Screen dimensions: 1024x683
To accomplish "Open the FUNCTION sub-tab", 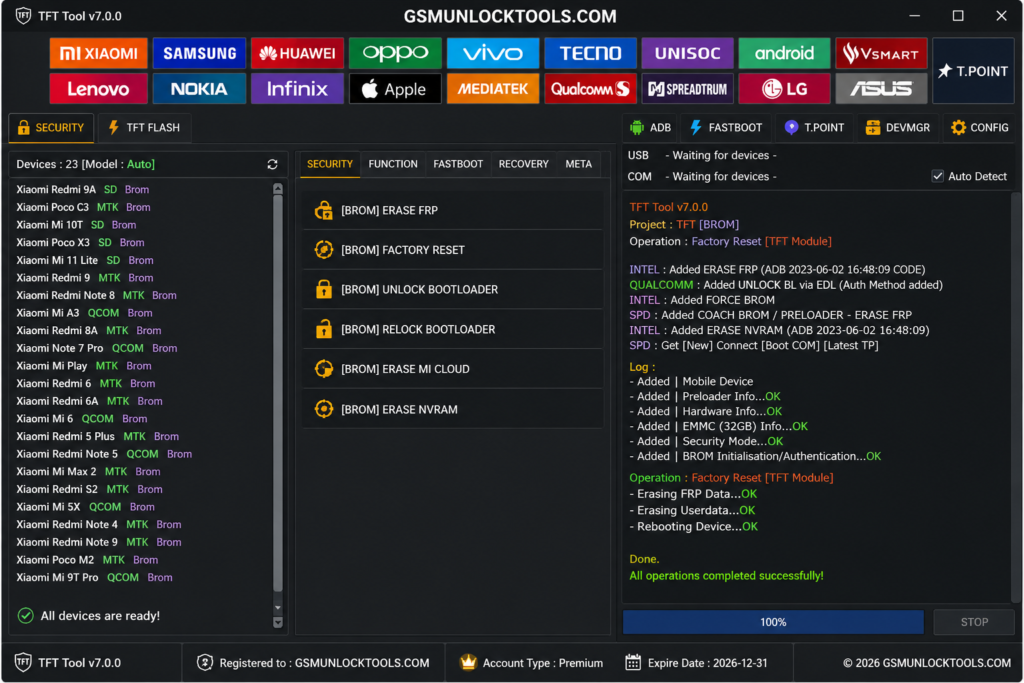I will click(x=392, y=165).
